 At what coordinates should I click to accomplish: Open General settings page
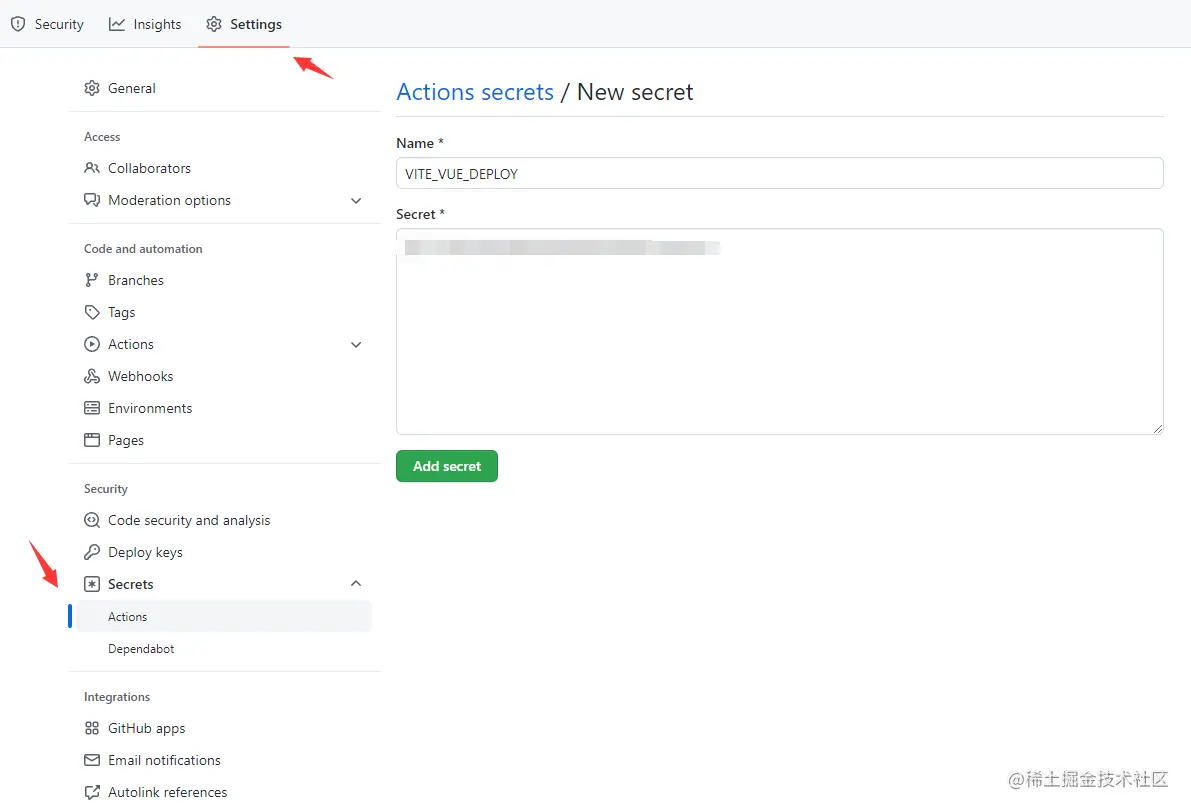[224, 88]
